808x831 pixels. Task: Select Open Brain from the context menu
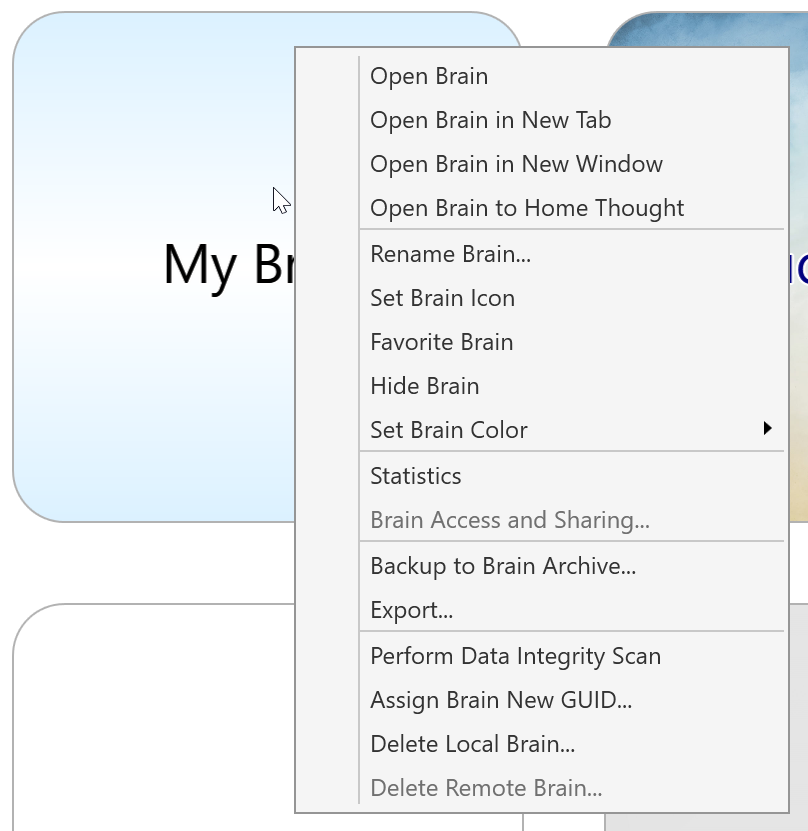click(x=429, y=77)
